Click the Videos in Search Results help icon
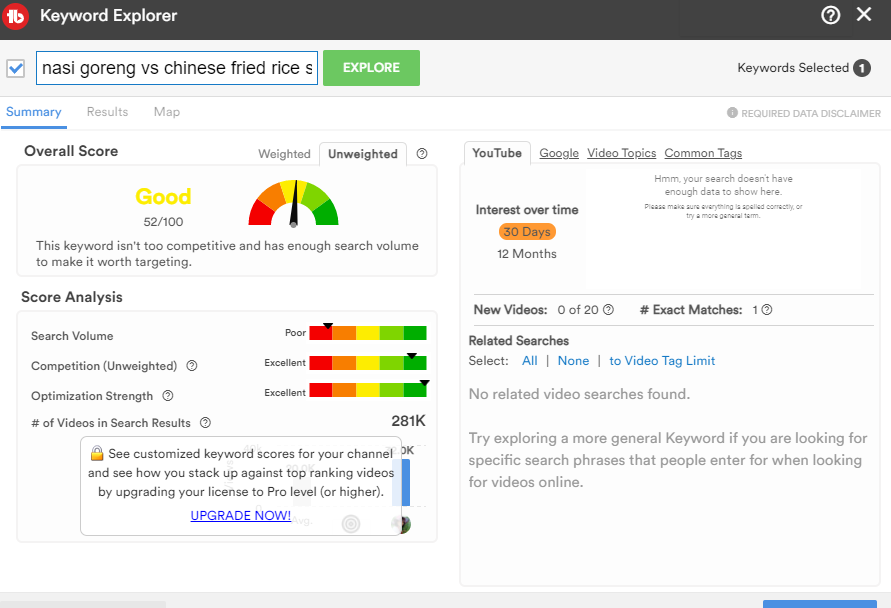Image resolution: width=891 pixels, height=608 pixels. pyautogui.click(x=205, y=422)
